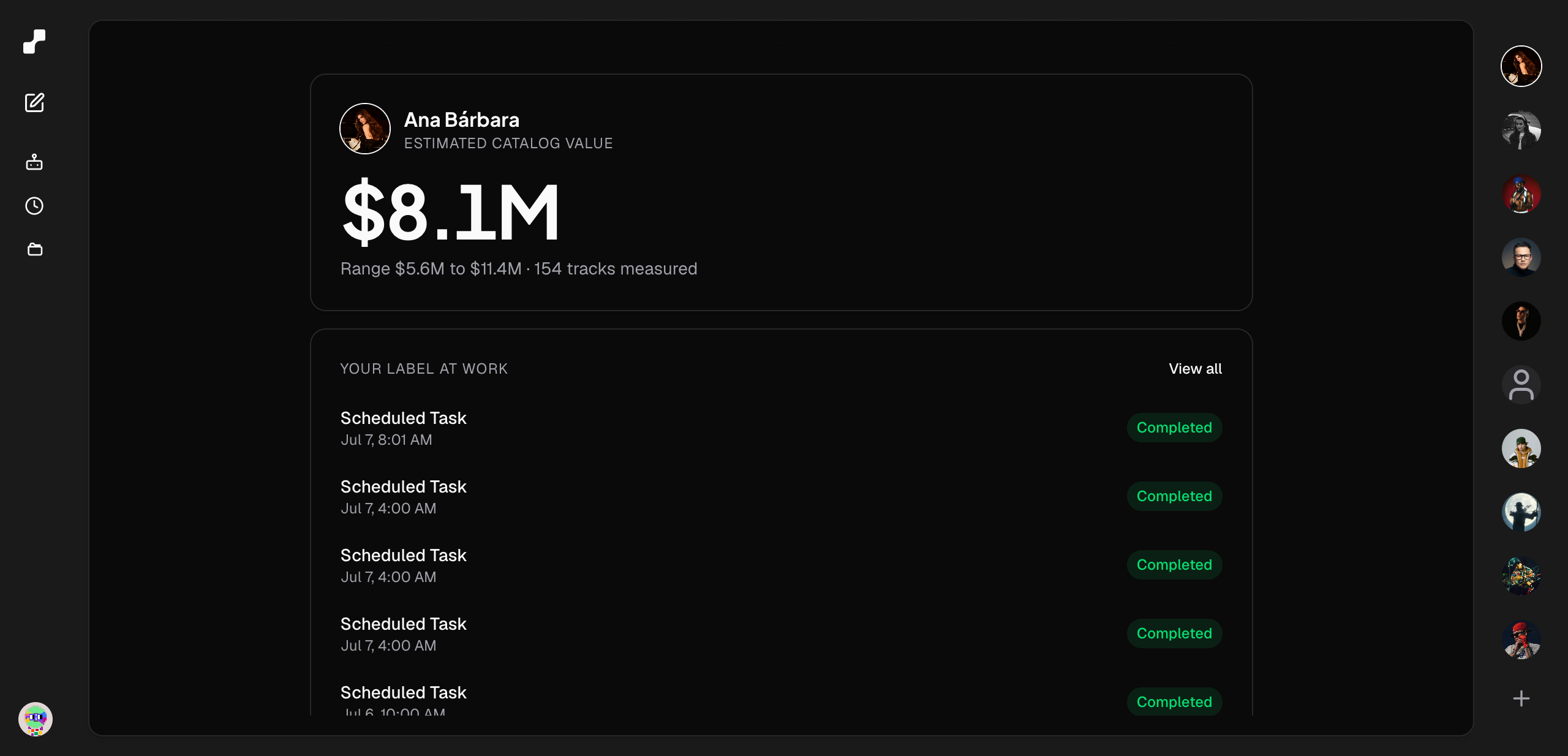The height and width of the screenshot is (756, 1568).
Task: Select the placeholder person silhouette avatar
Action: pyautogui.click(x=1521, y=385)
